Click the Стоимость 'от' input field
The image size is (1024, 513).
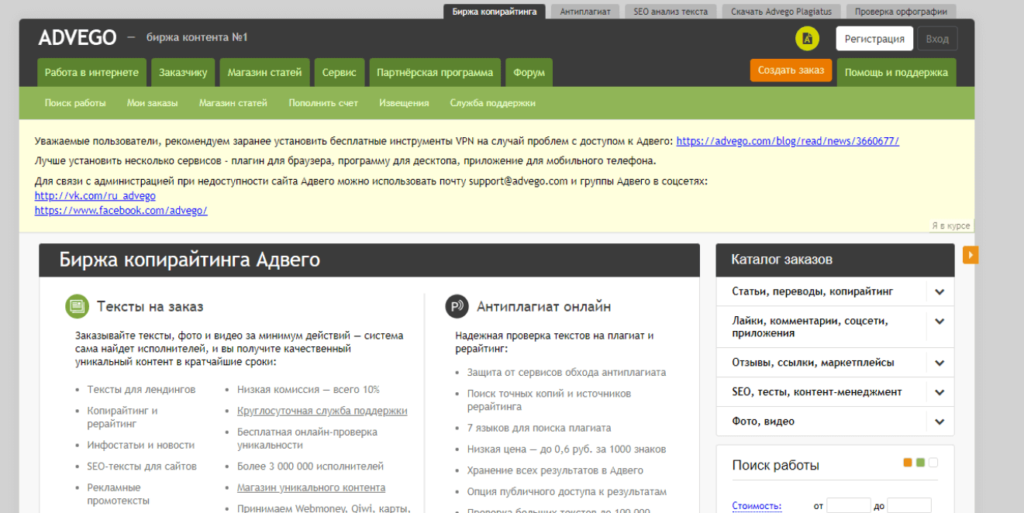pyautogui.click(x=848, y=506)
